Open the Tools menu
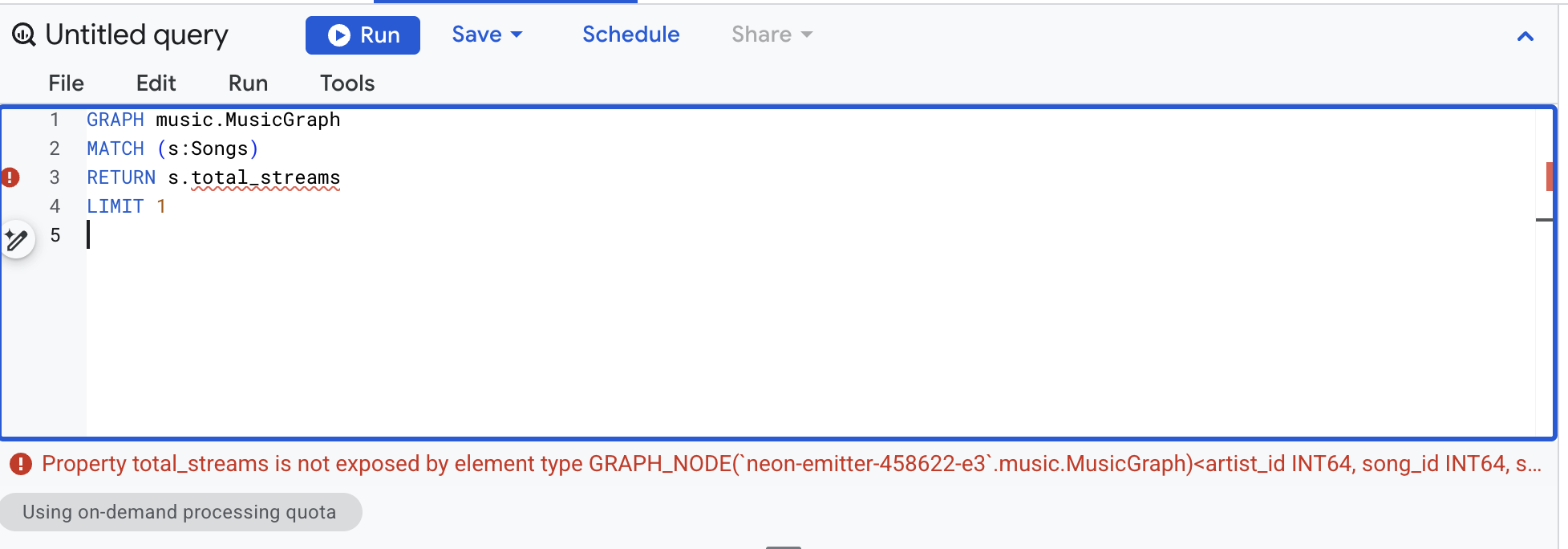The height and width of the screenshot is (549, 1568). point(347,83)
